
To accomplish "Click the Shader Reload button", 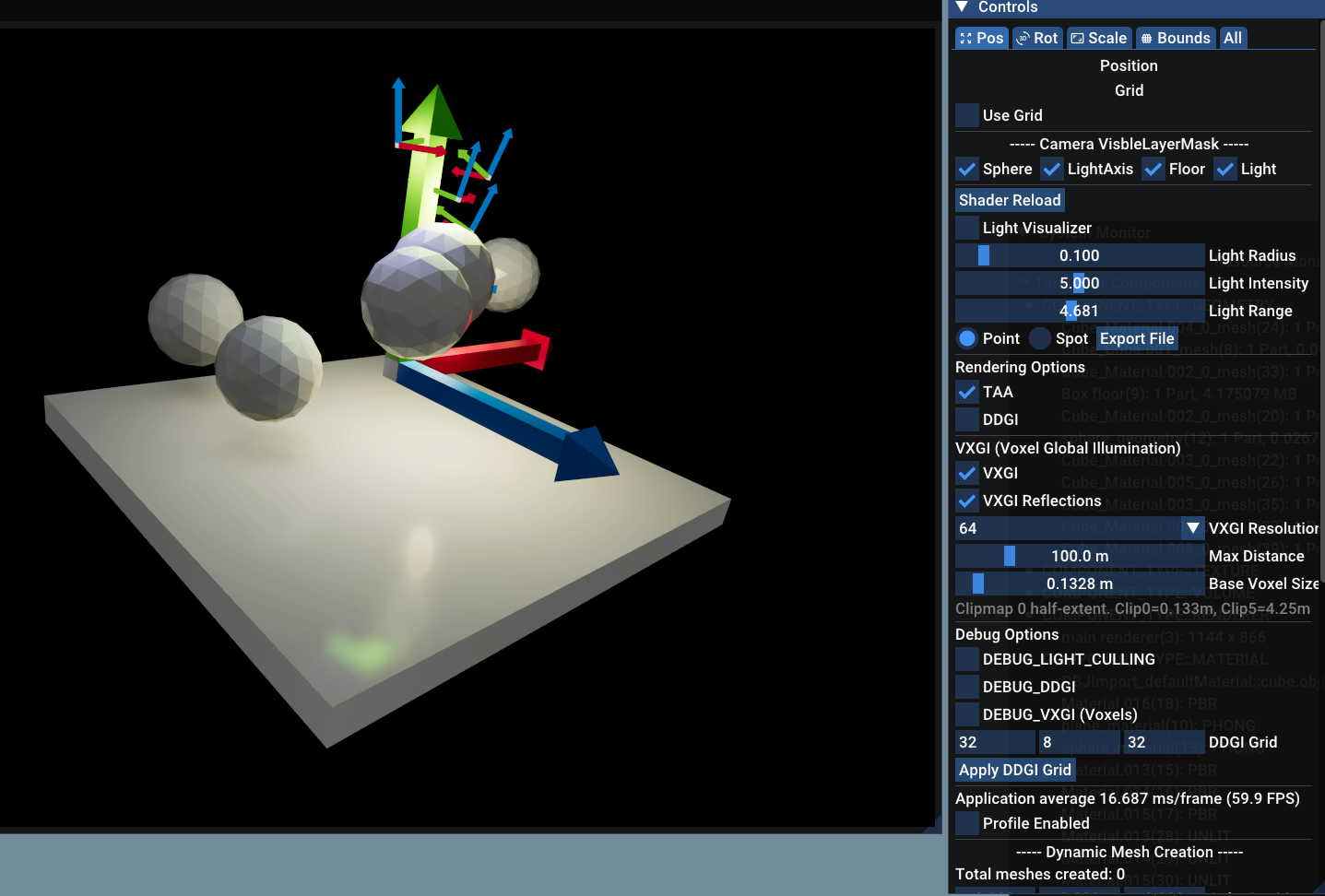I will click(1010, 200).
